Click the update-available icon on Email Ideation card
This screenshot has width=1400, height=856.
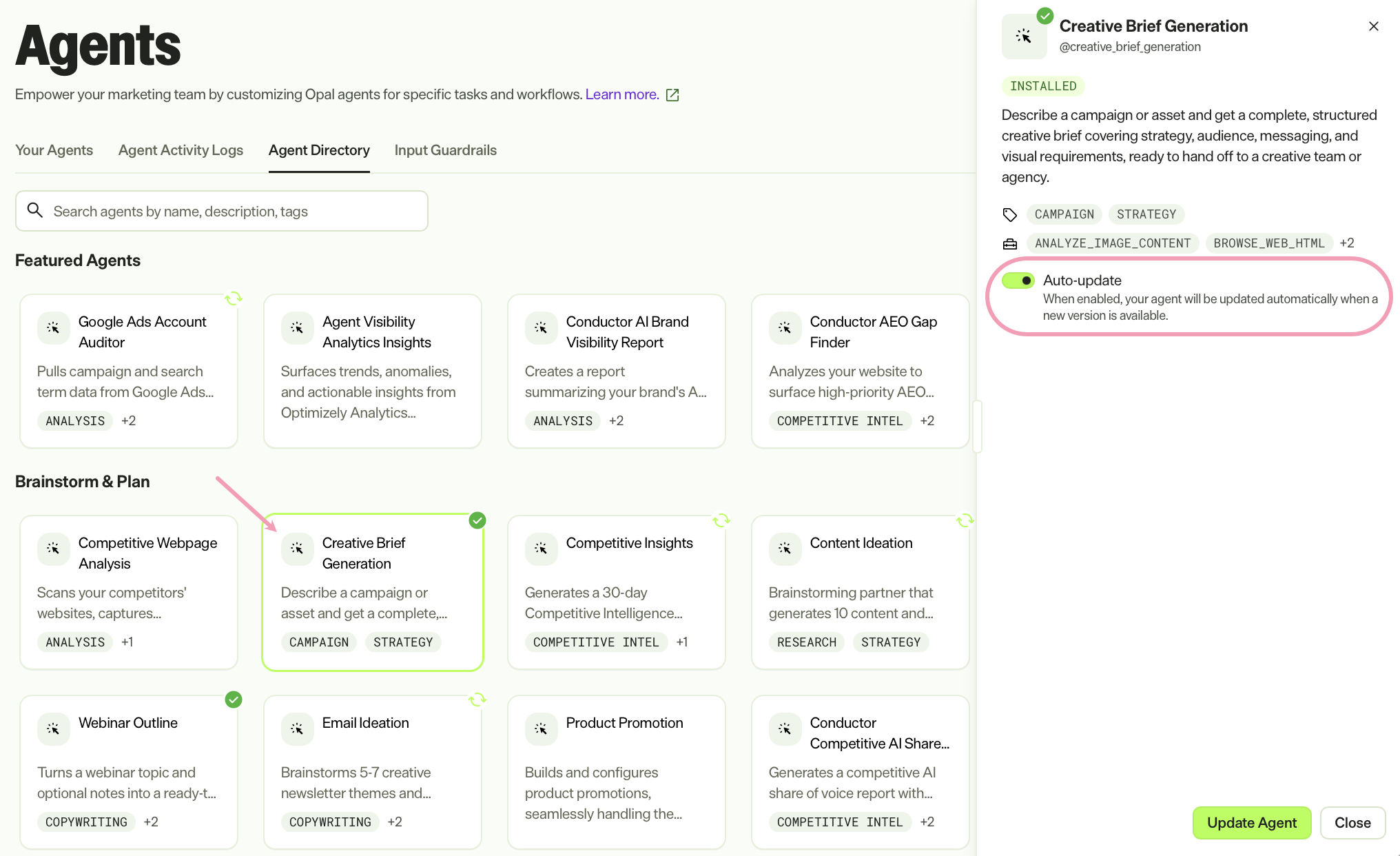pos(477,700)
